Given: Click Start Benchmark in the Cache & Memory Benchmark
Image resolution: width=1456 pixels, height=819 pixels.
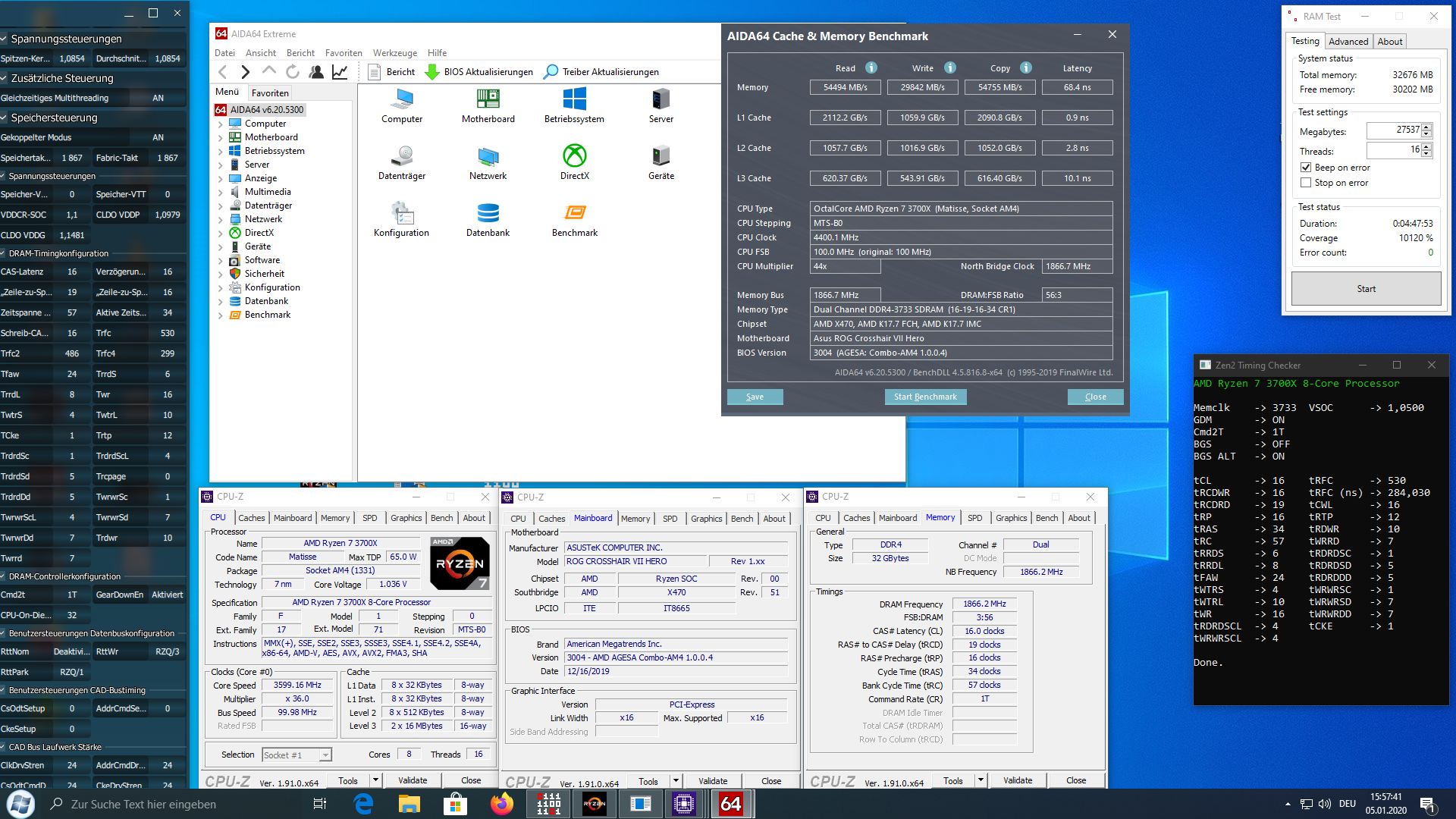Looking at the screenshot, I should click(925, 397).
